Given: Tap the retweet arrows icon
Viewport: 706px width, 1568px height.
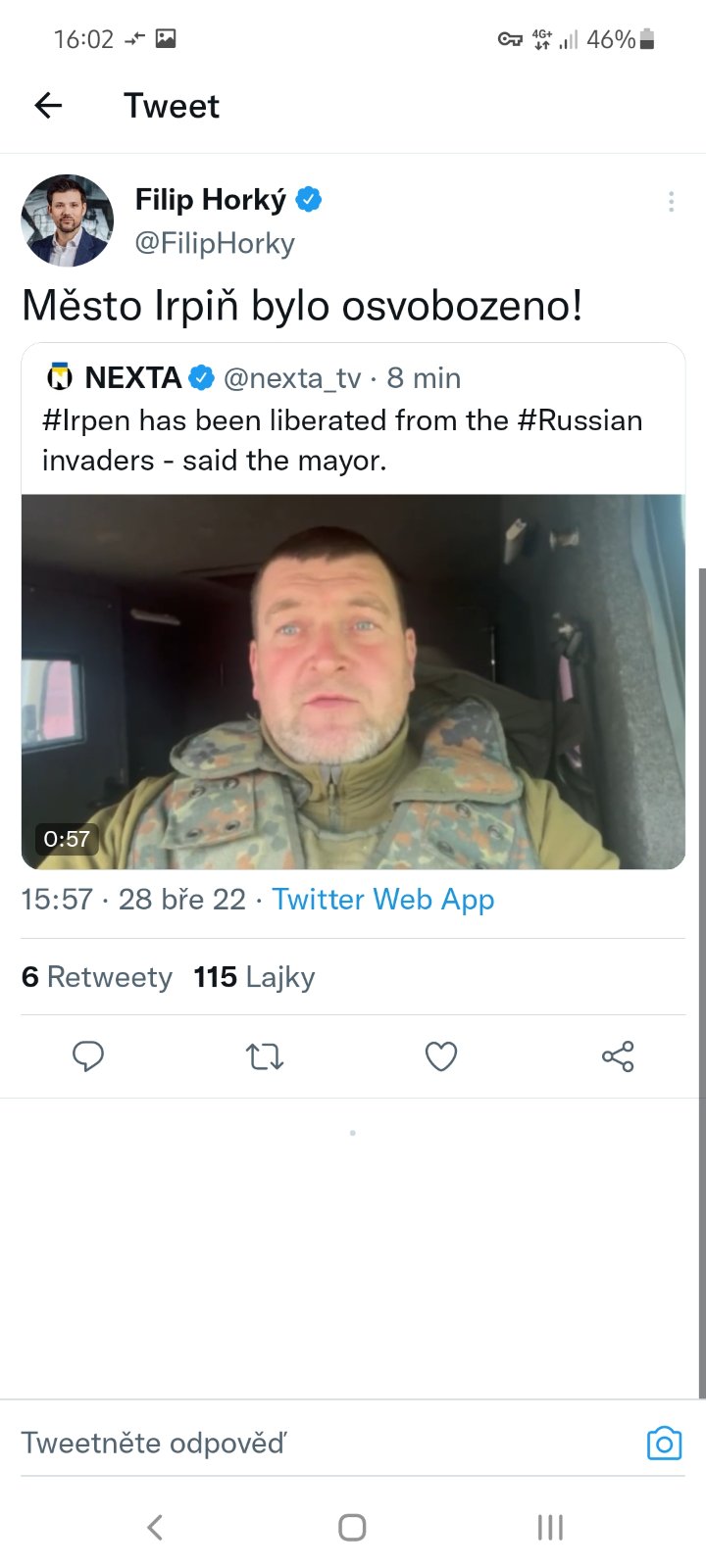Looking at the screenshot, I should 265,1055.
